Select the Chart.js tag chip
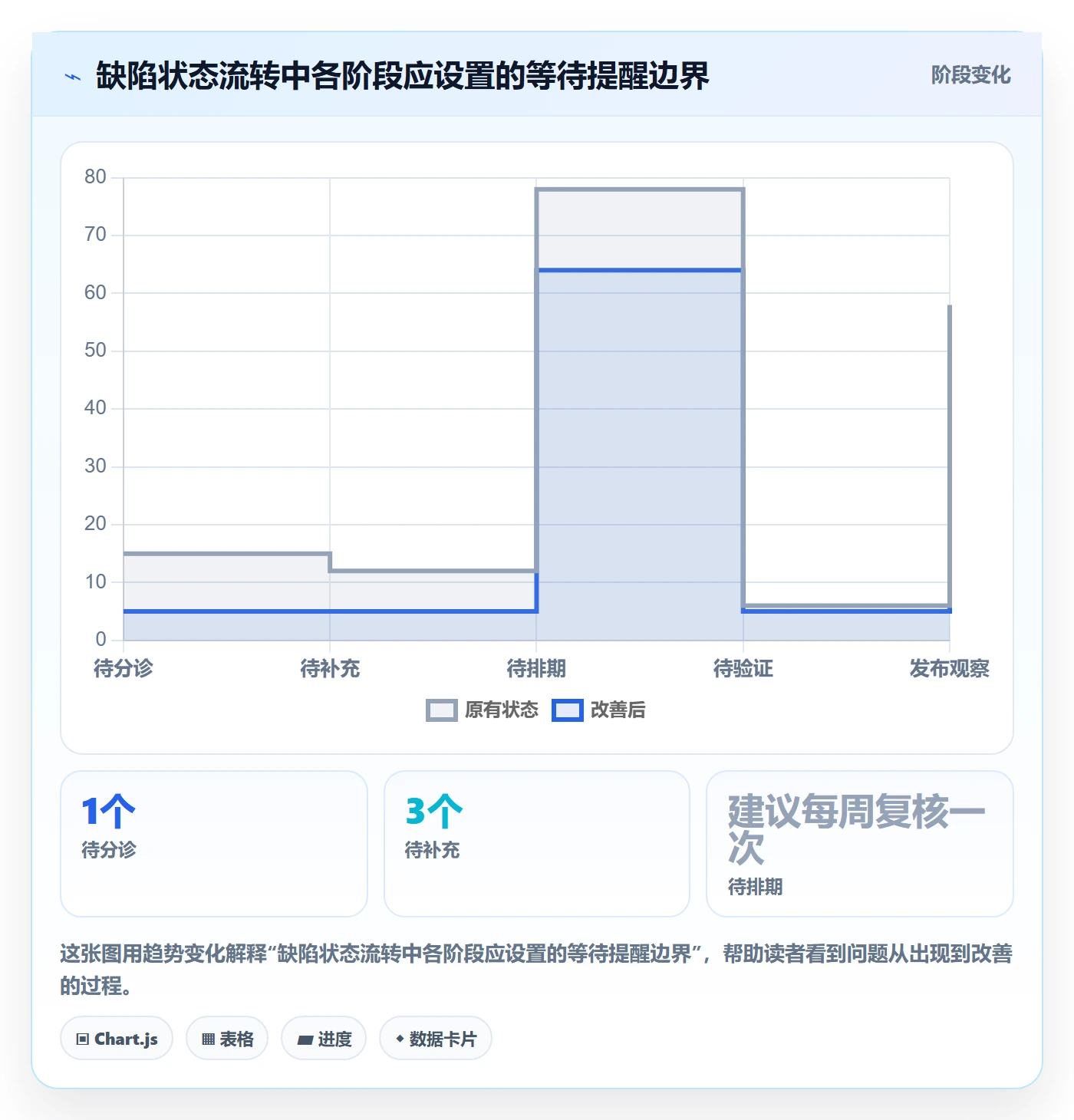Viewport: 1074px width, 1120px height. [x=117, y=1039]
